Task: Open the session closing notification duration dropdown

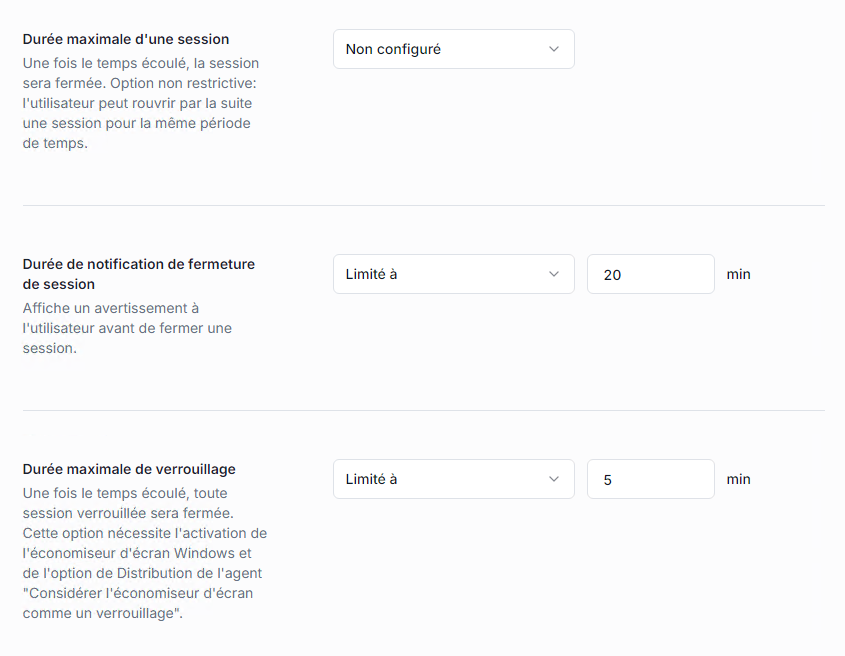Action: point(453,274)
